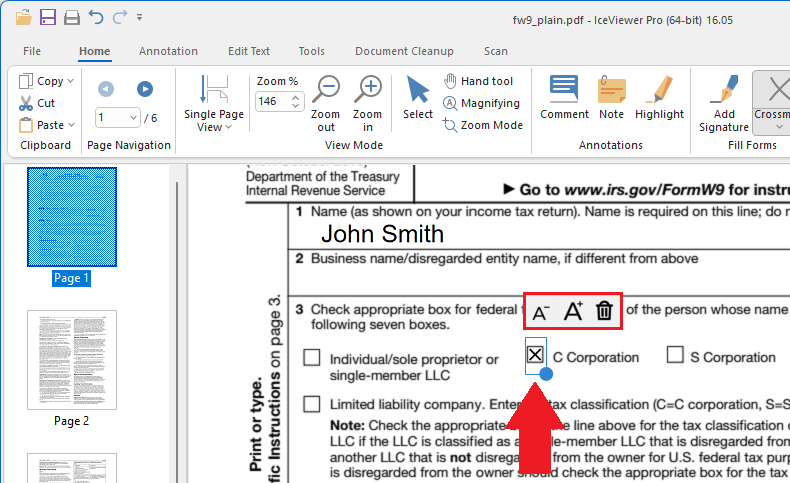The height and width of the screenshot is (483, 790).
Task: Open the Single Page View dropdown
Action: pyautogui.click(x=214, y=103)
